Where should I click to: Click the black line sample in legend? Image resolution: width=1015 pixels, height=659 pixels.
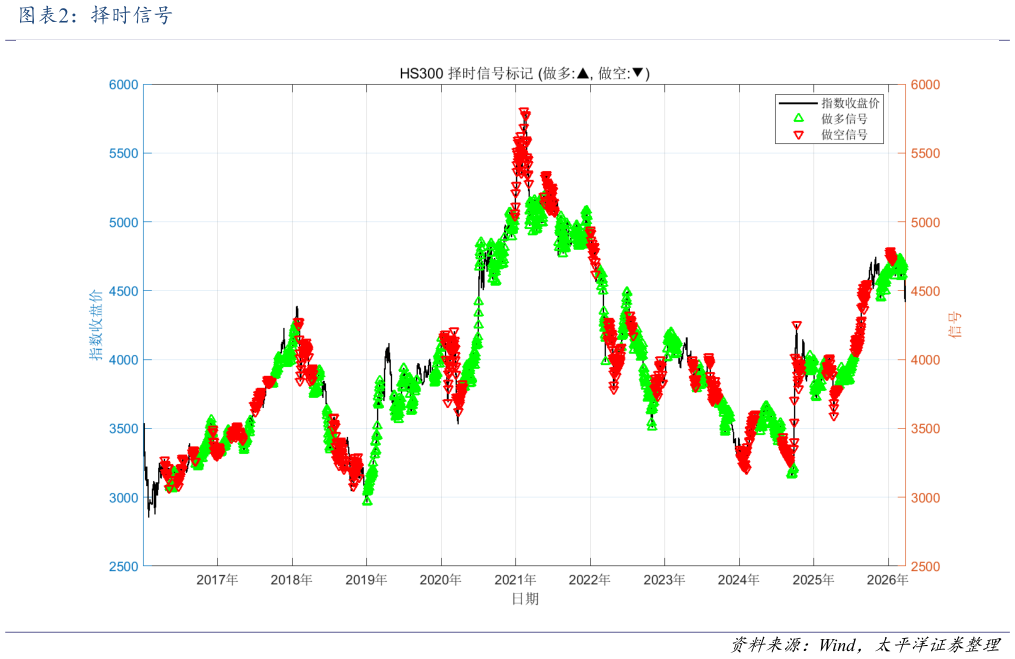pyautogui.click(x=798, y=103)
